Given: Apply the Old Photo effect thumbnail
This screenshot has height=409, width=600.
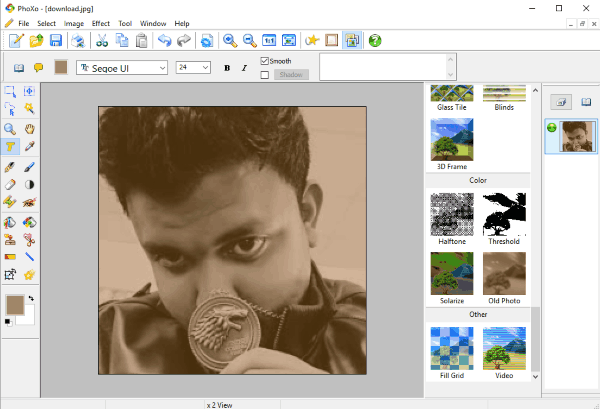Looking at the screenshot, I should tap(504, 272).
